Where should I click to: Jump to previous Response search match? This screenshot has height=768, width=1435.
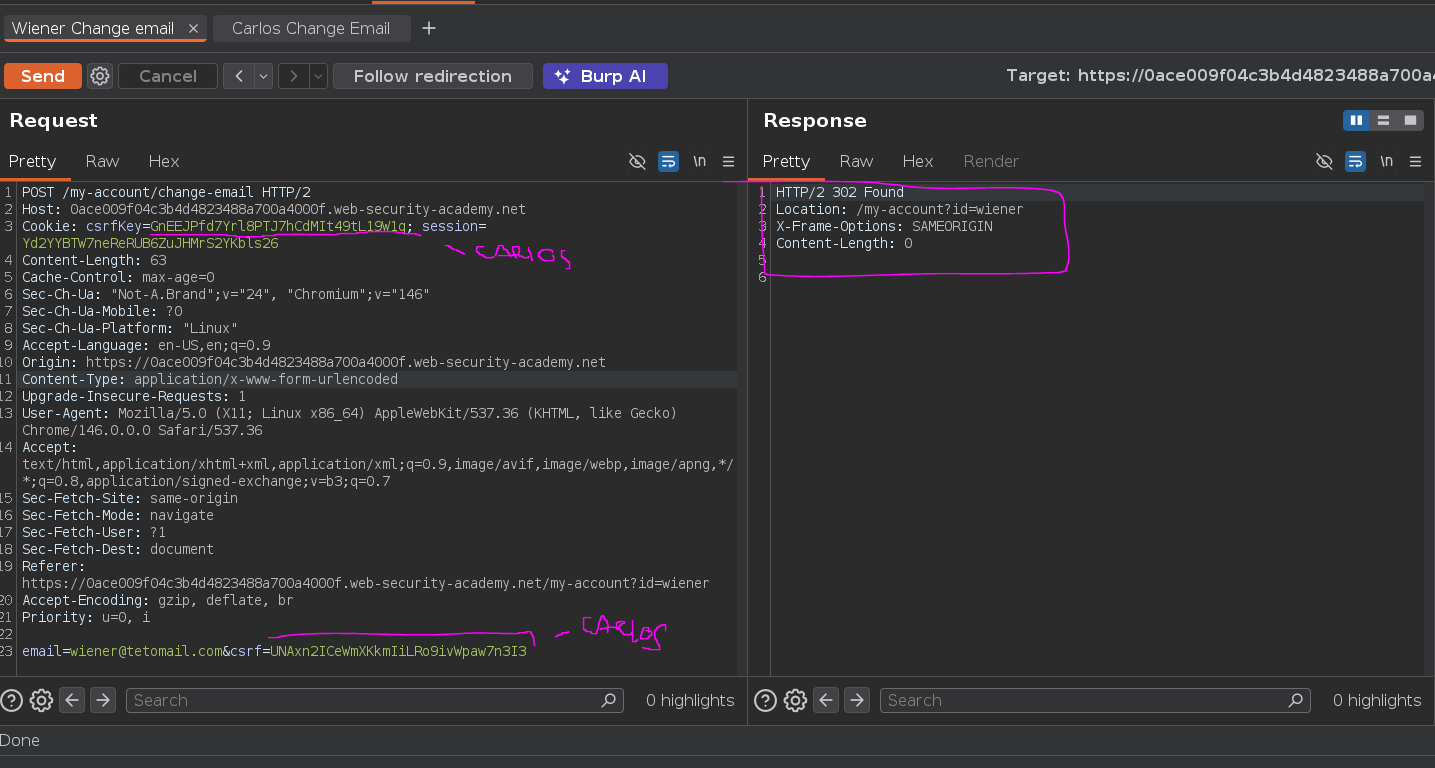(826, 700)
